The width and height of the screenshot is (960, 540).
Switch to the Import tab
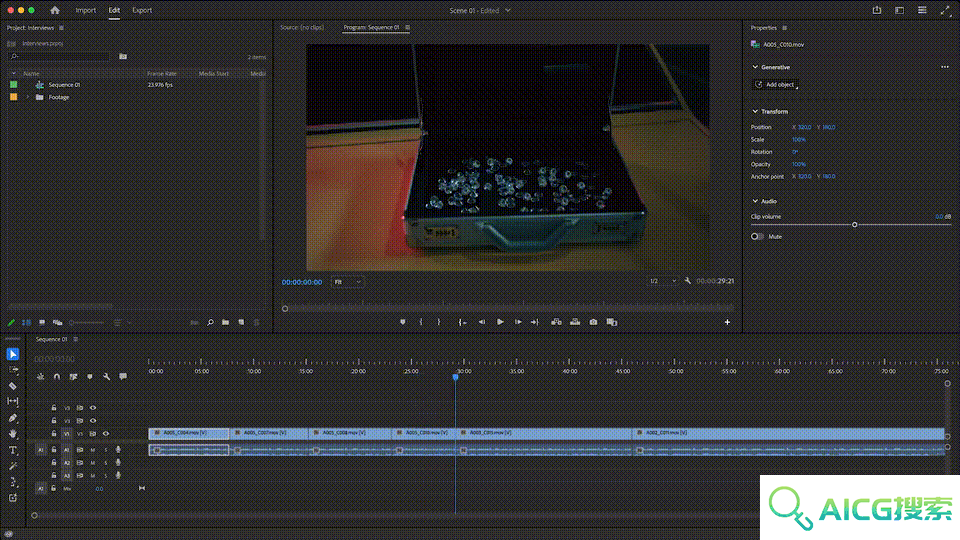[x=86, y=10]
